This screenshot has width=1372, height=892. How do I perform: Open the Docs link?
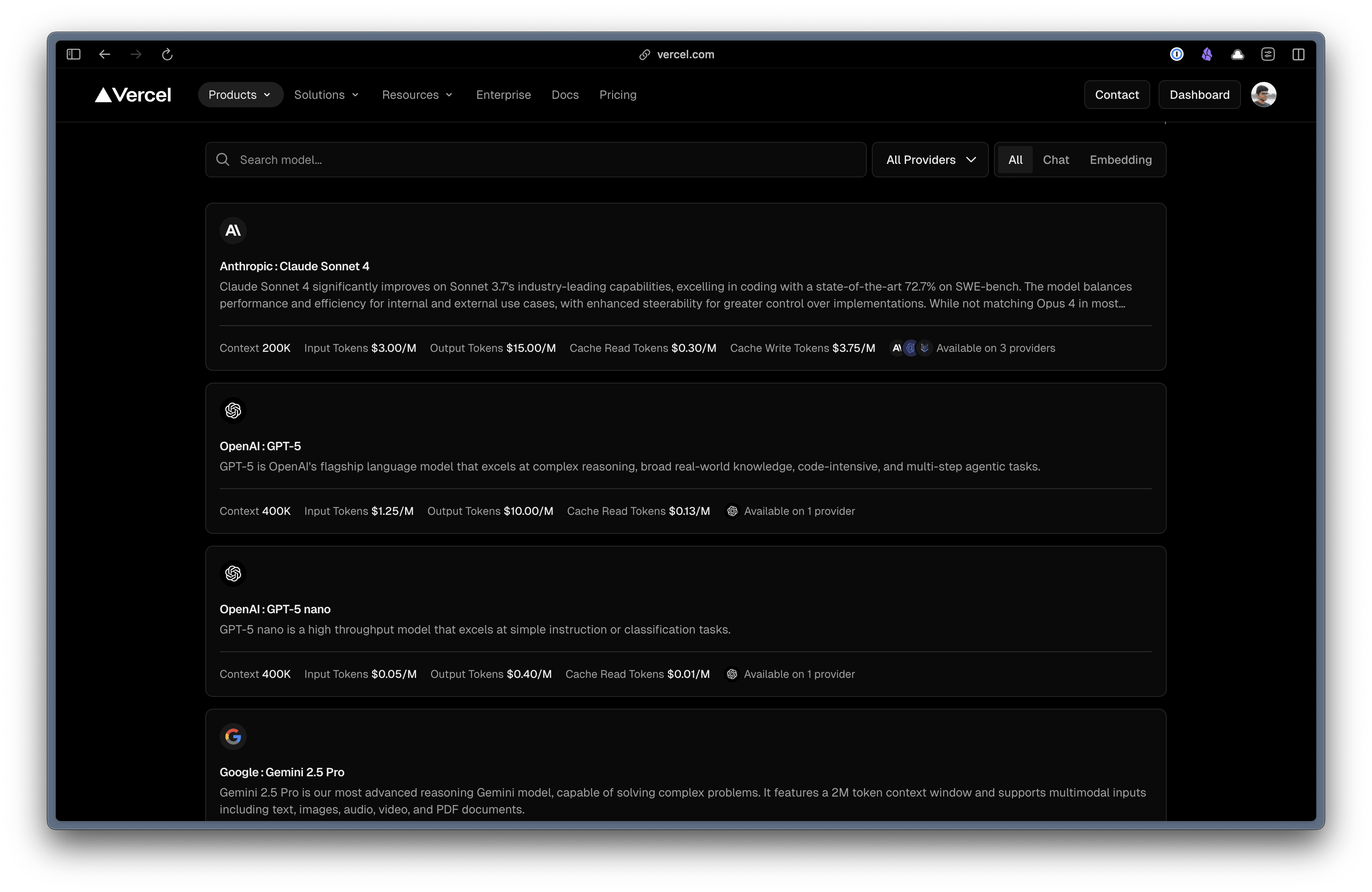coord(565,95)
